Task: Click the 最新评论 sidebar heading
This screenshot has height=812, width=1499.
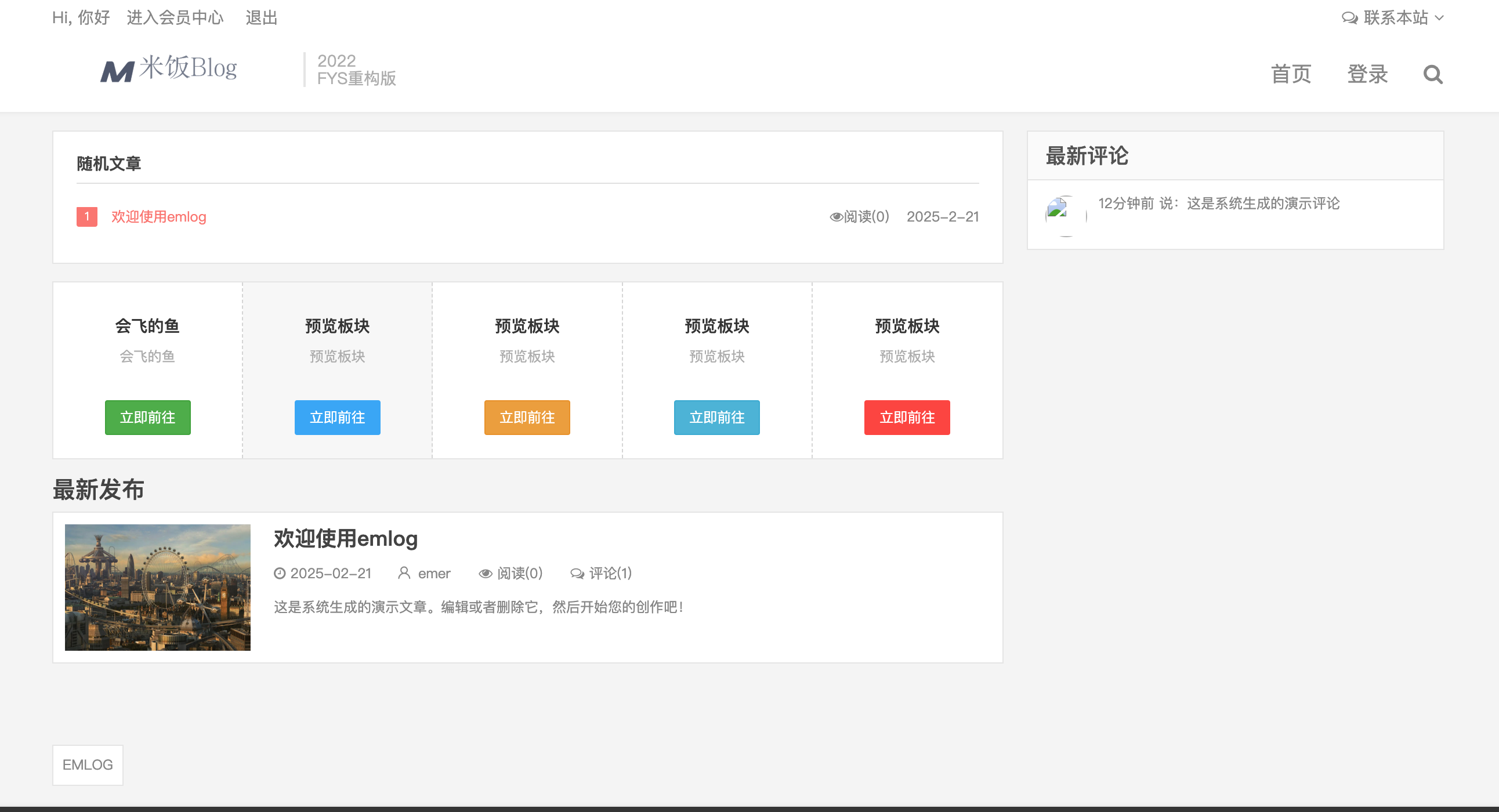Action: (x=1087, y=156)
